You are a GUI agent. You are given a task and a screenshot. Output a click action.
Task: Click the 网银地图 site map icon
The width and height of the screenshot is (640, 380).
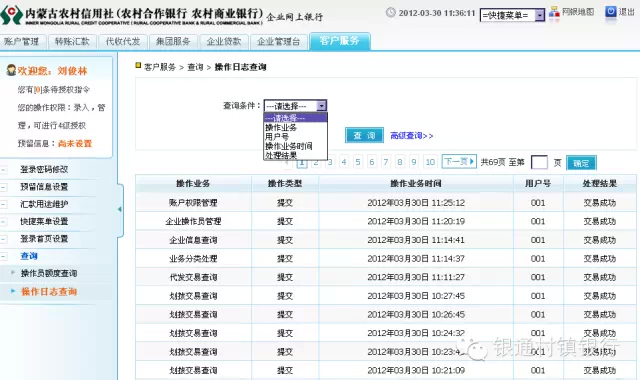(554, 12)
